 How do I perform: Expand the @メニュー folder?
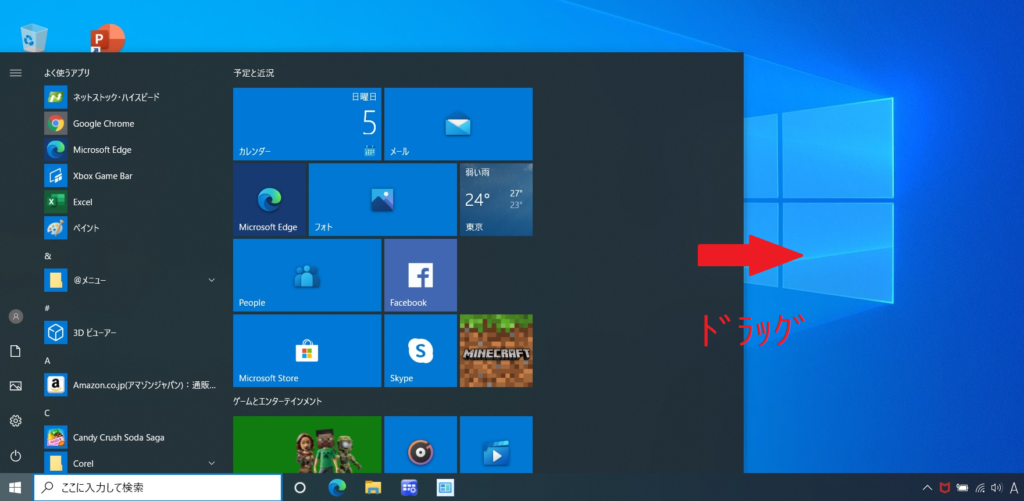click(131, 280)
